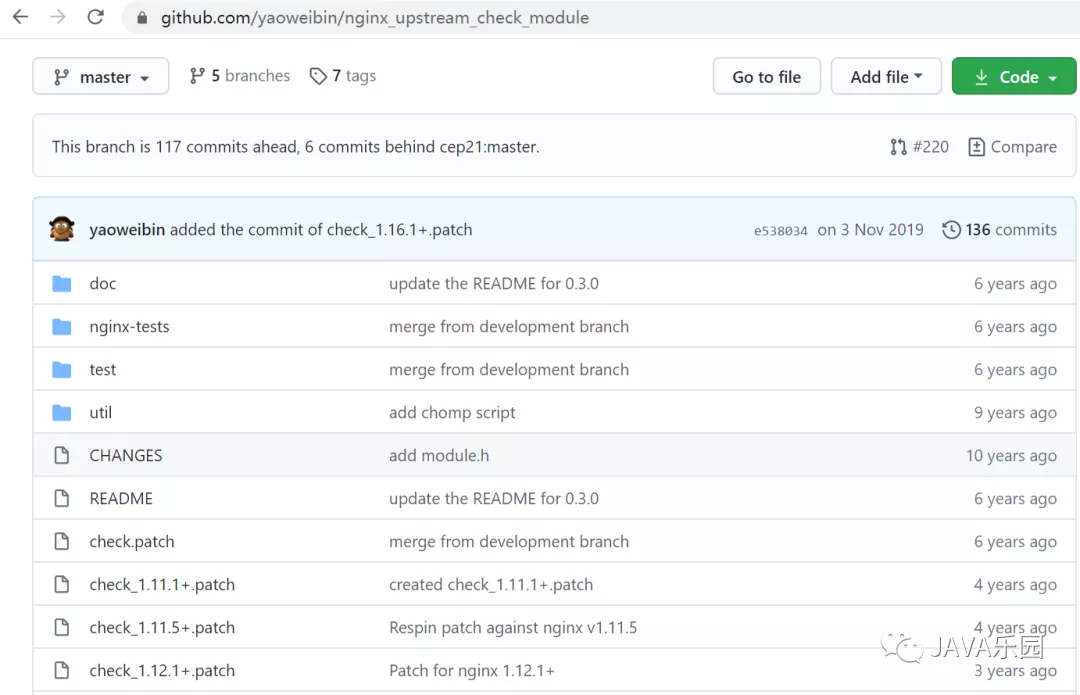
Task: Reload the page with the refresh icon
Action: point(96,17)
